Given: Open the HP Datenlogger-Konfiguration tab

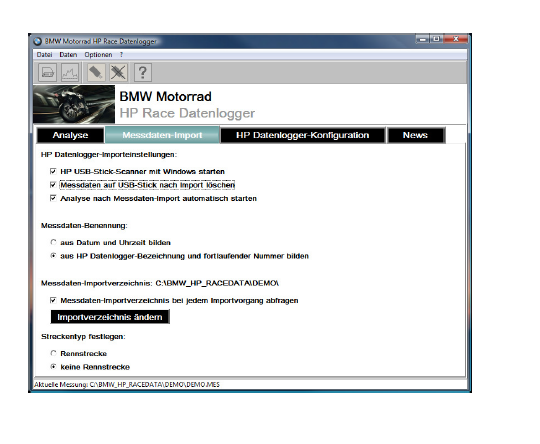Looking at the screenshot, I should tap(302, 135).
